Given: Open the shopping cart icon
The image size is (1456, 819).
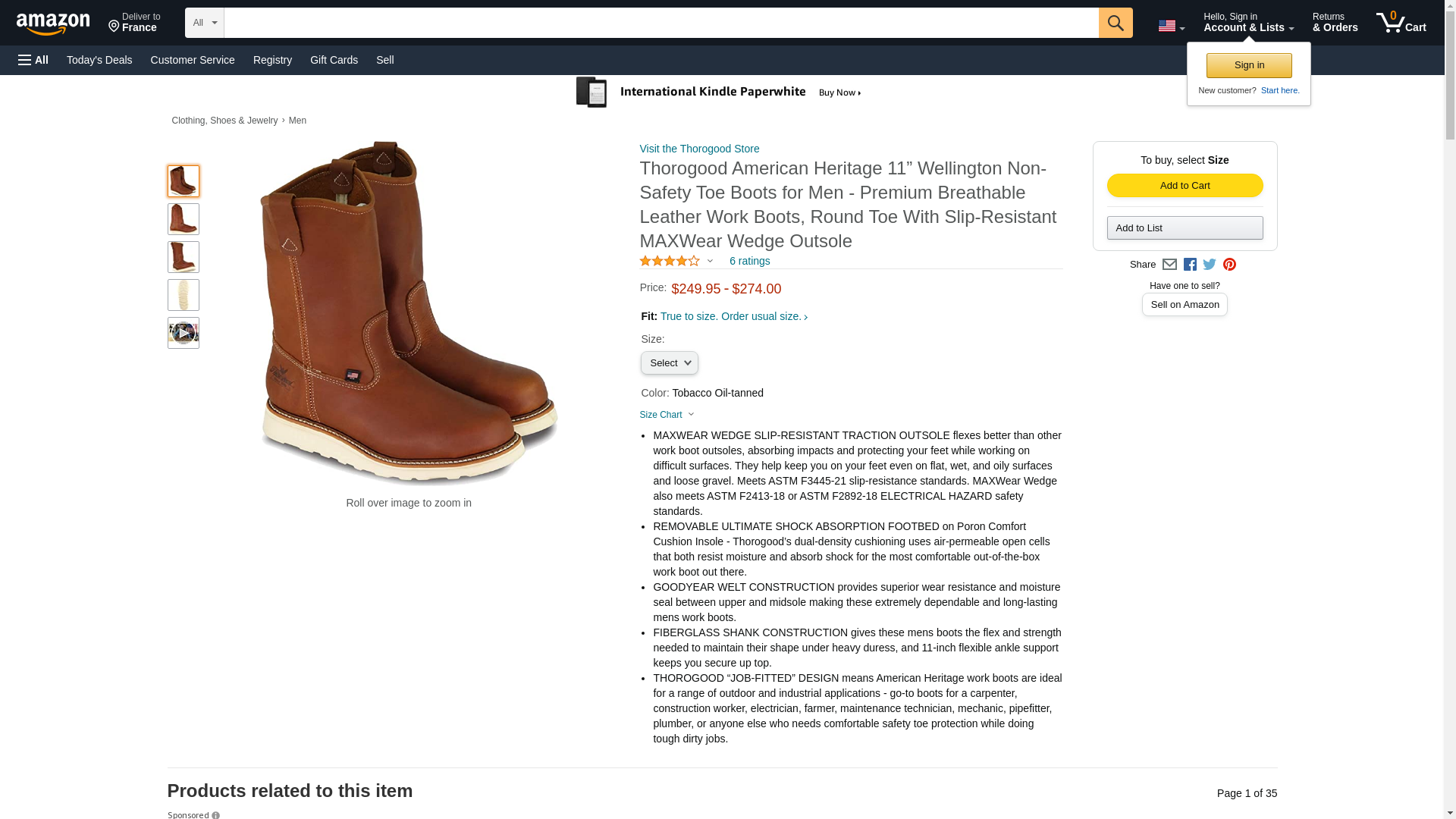Looking at the screenshot, I should [1401, 23].
